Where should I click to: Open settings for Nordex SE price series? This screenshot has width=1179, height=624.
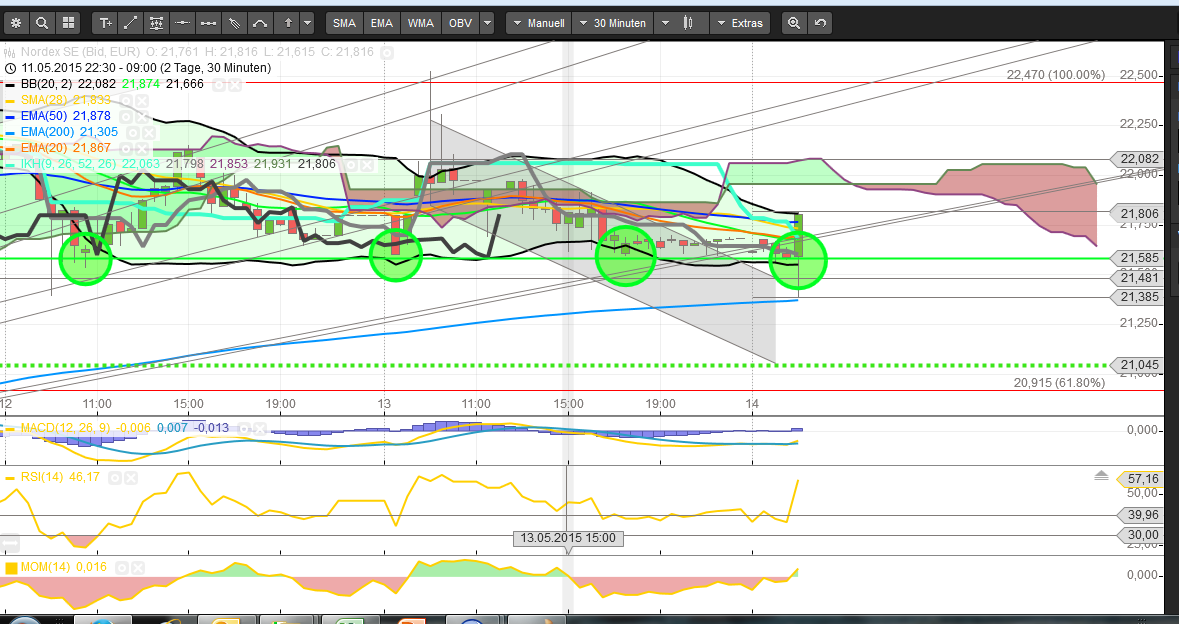(x=386, y=53)
